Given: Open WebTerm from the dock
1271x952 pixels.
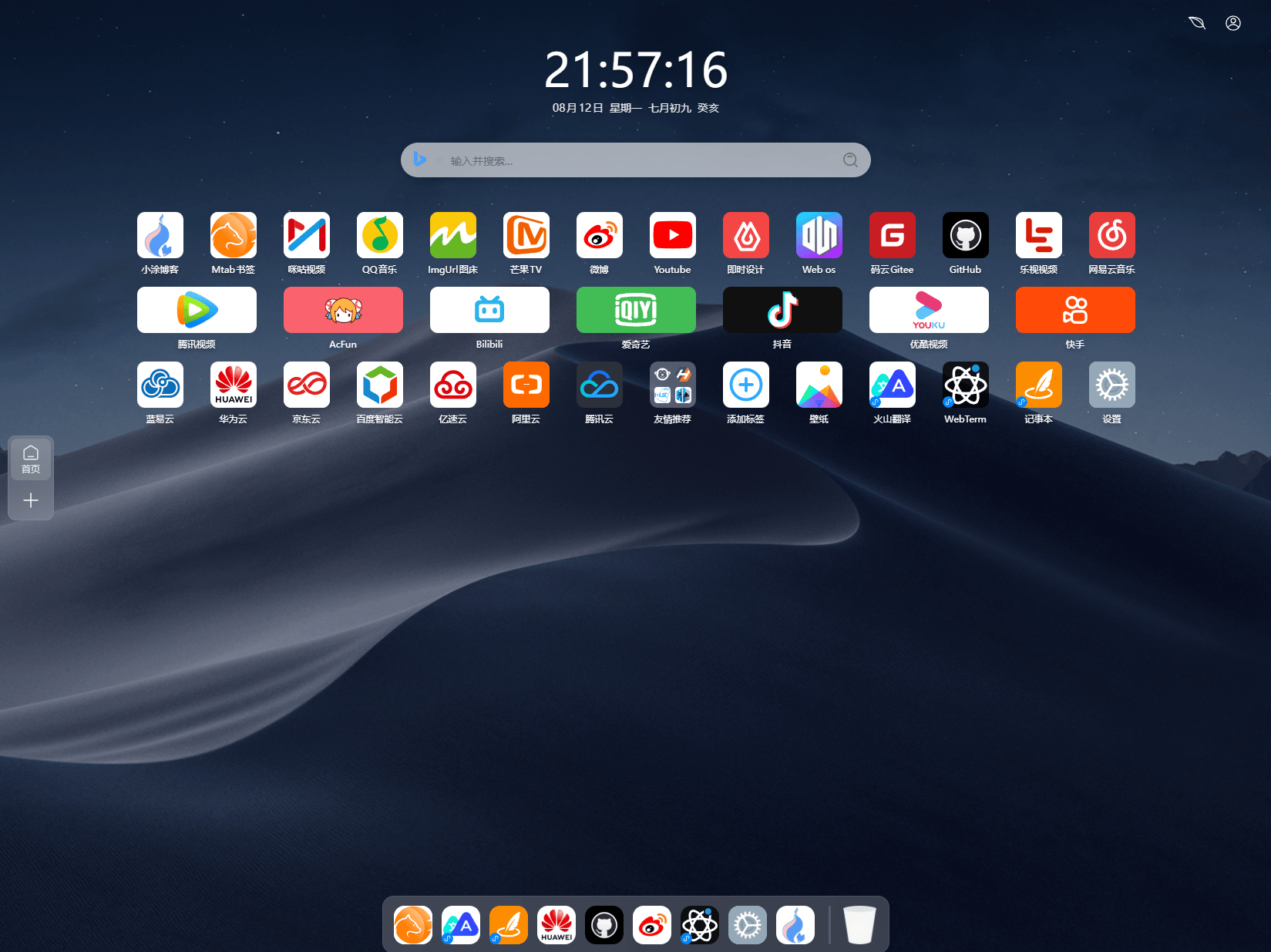Looking at the screenshot, I should [700, 925].
